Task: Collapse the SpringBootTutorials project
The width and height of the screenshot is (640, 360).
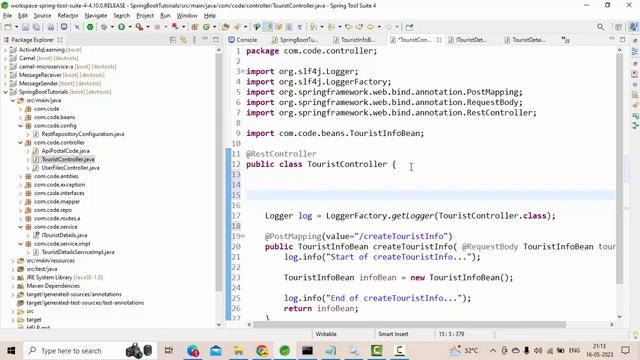Action: tap(6, 92)
